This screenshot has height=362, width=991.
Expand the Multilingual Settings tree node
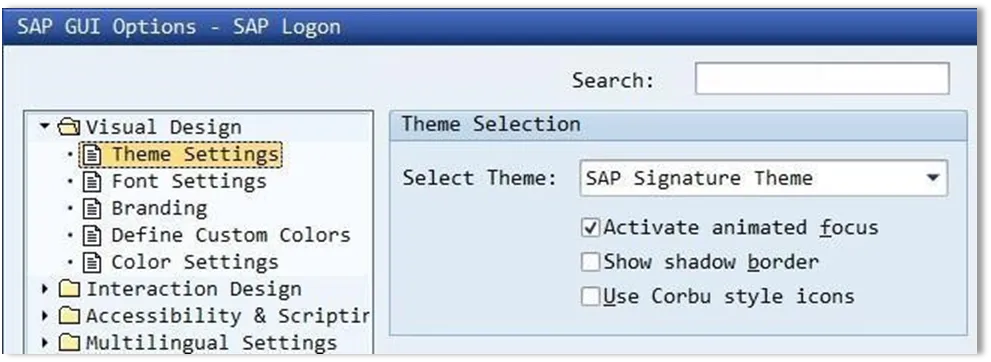45,343
